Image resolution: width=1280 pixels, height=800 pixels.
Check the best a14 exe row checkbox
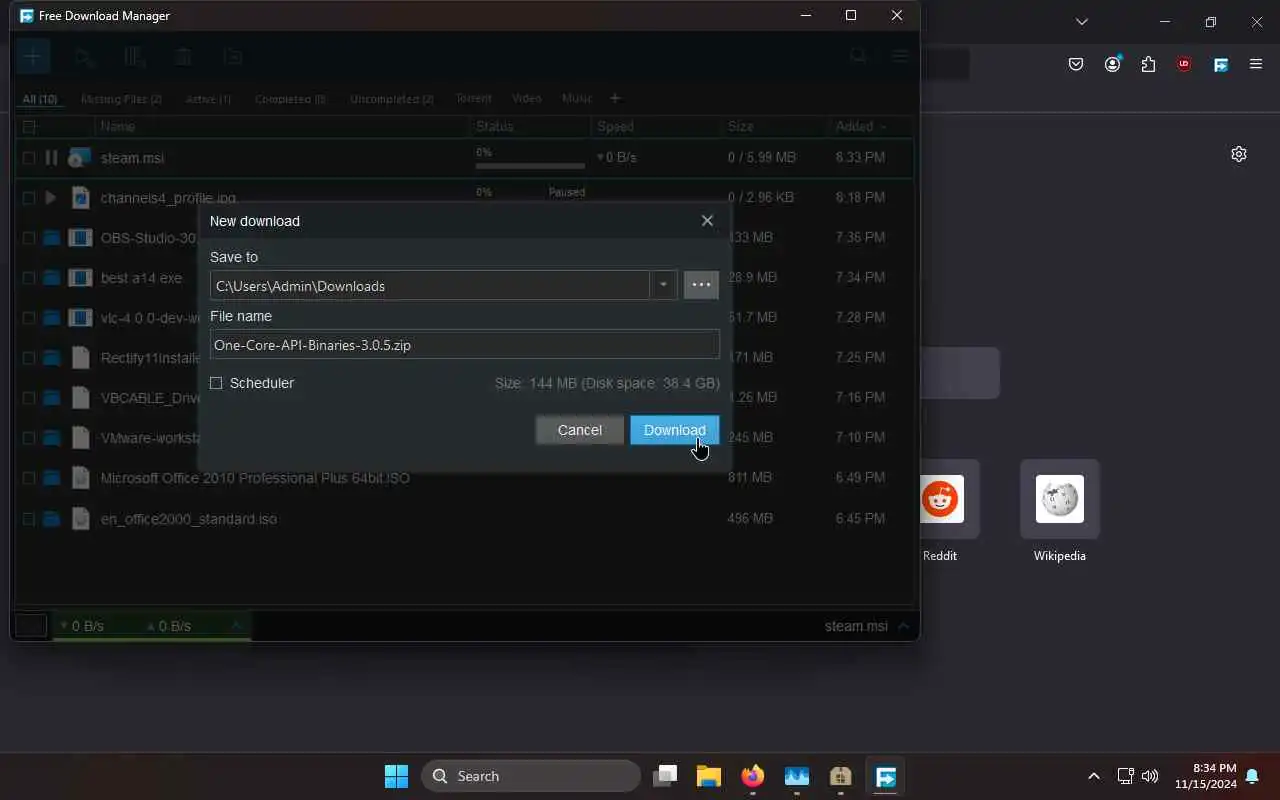29,278
